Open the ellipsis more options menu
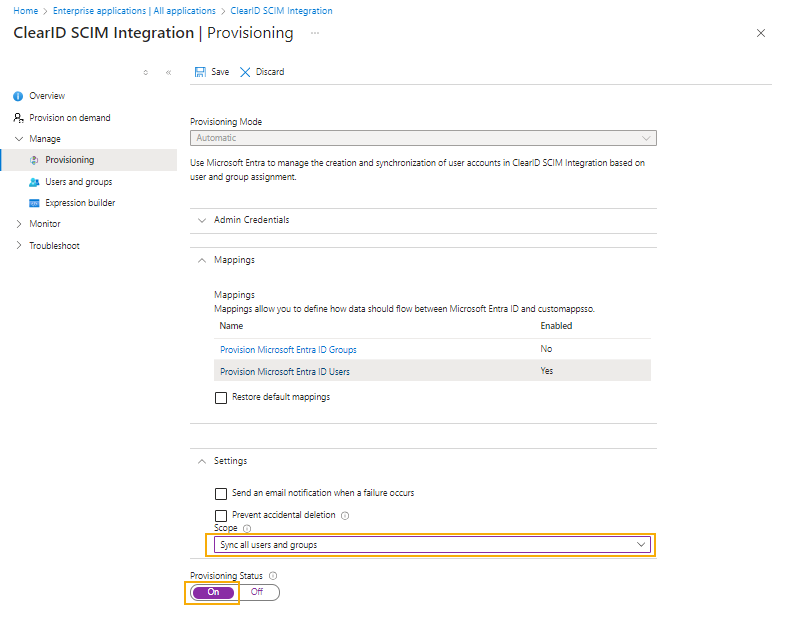 pos(315,33)
